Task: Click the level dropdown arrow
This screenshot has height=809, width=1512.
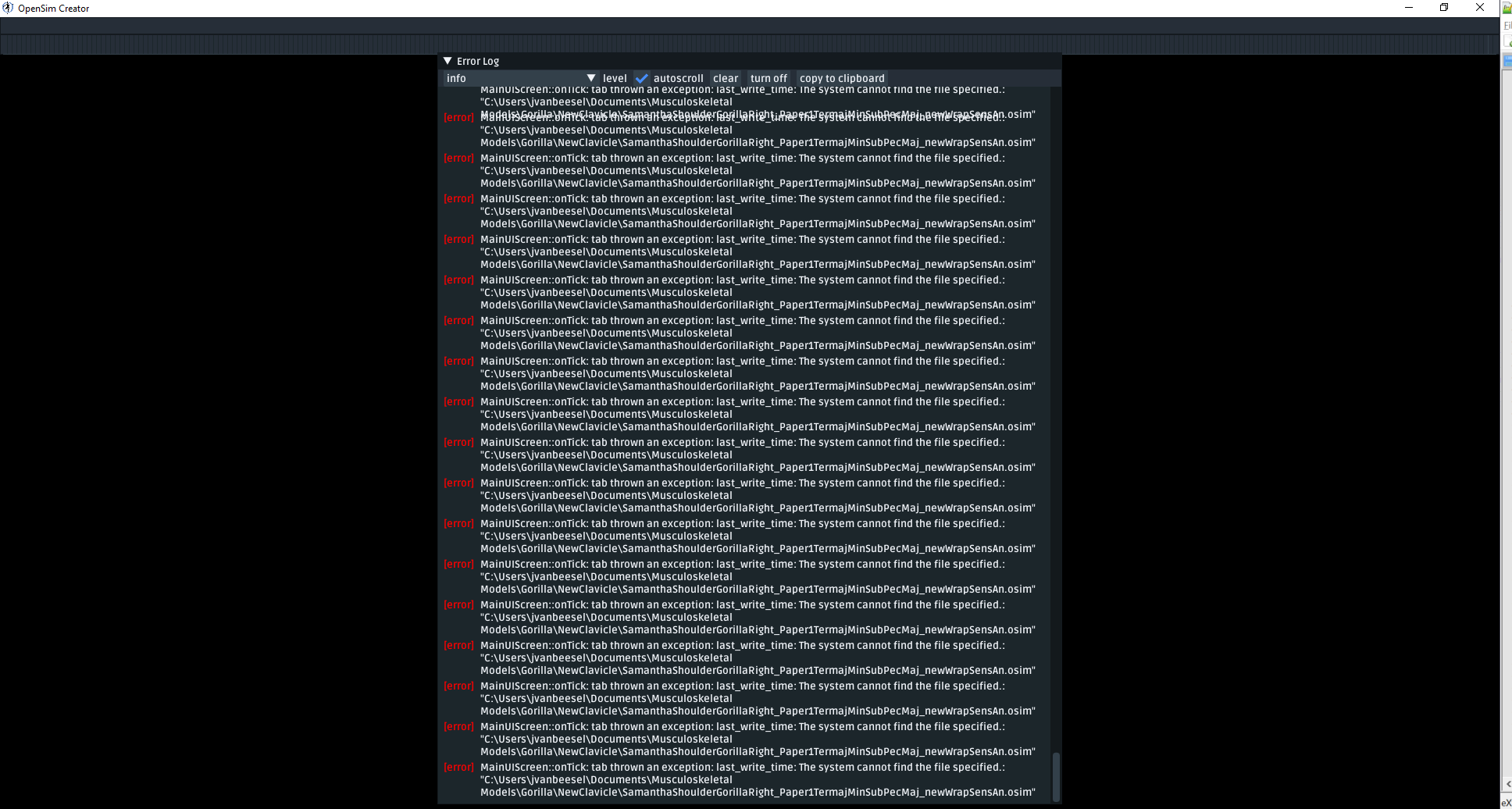Action: click(591, 78)
